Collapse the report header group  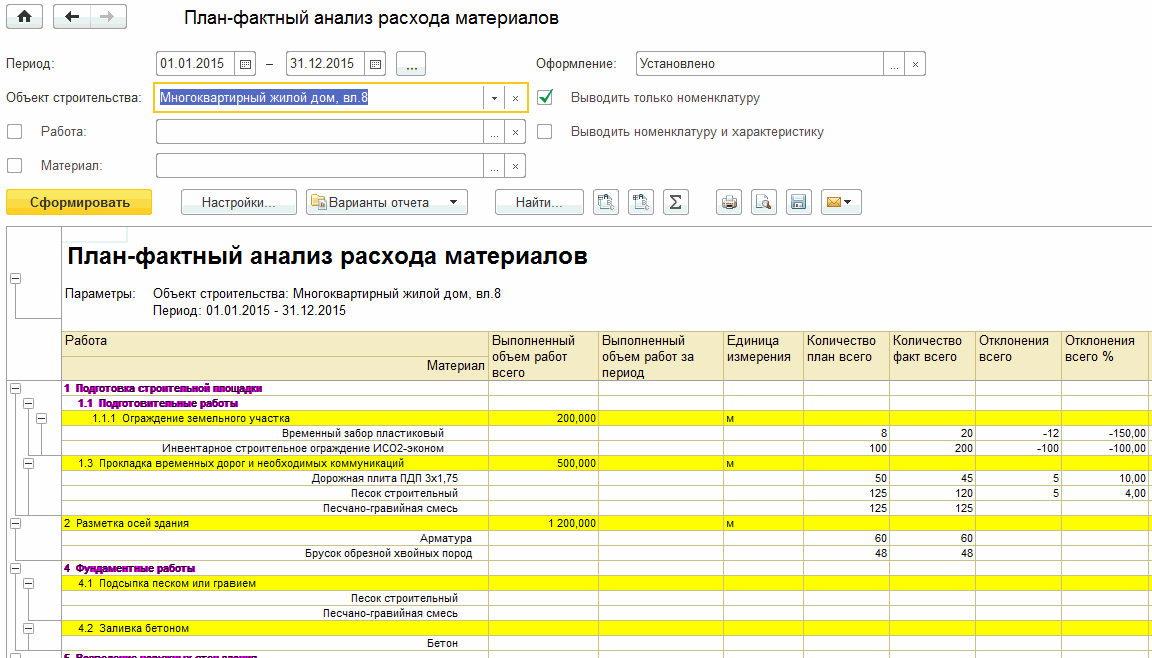click(x=15, y=278)
